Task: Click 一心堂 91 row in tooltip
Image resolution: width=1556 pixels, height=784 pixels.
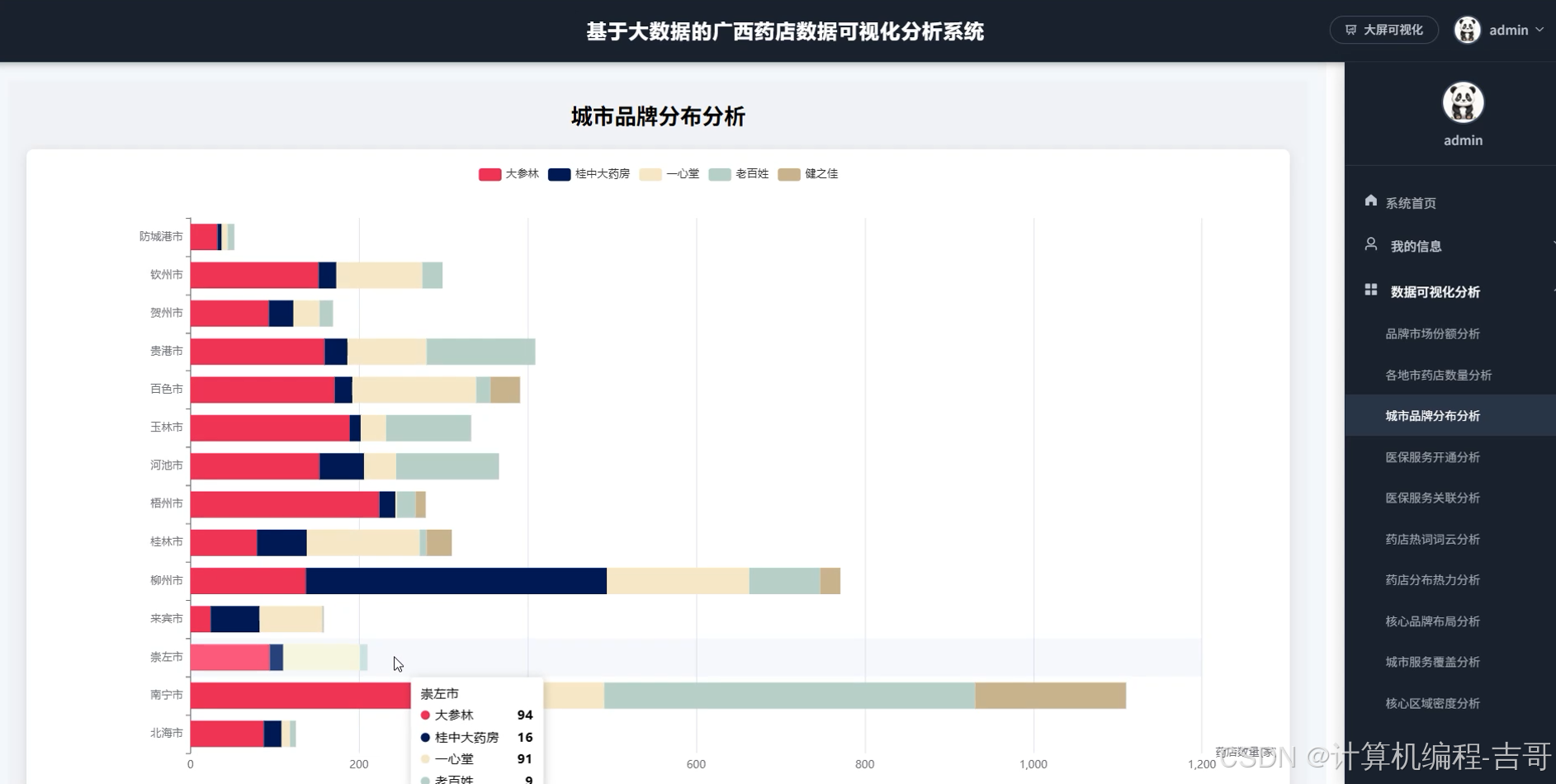Action: 476,759
